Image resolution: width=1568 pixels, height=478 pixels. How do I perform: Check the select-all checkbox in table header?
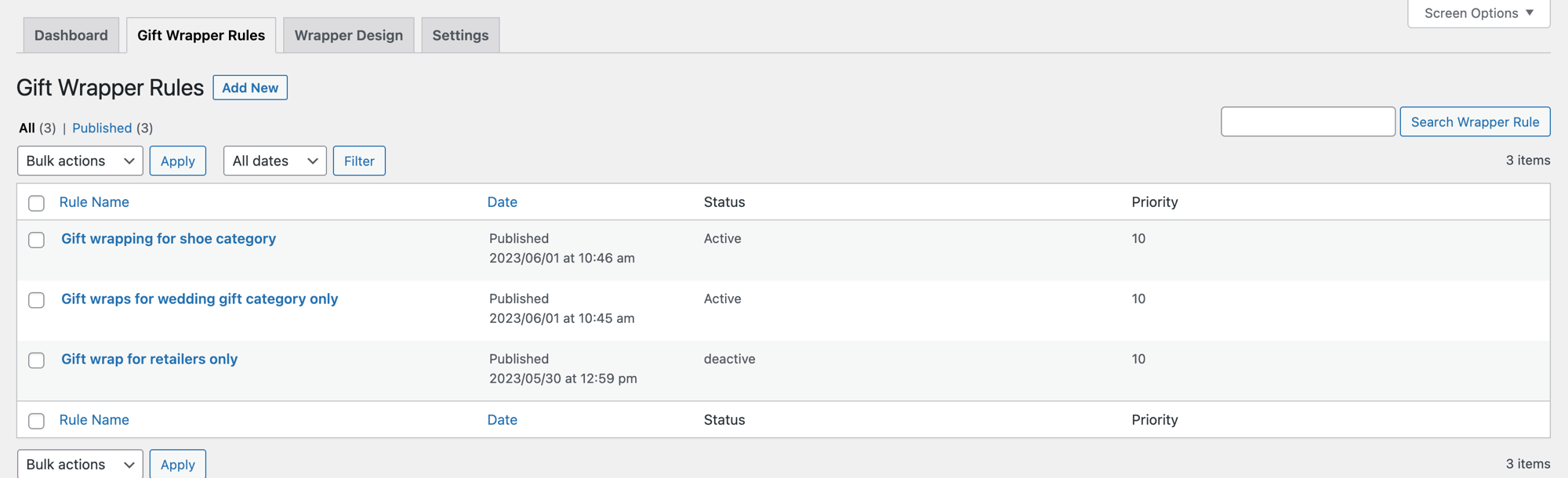click(36, 203)
